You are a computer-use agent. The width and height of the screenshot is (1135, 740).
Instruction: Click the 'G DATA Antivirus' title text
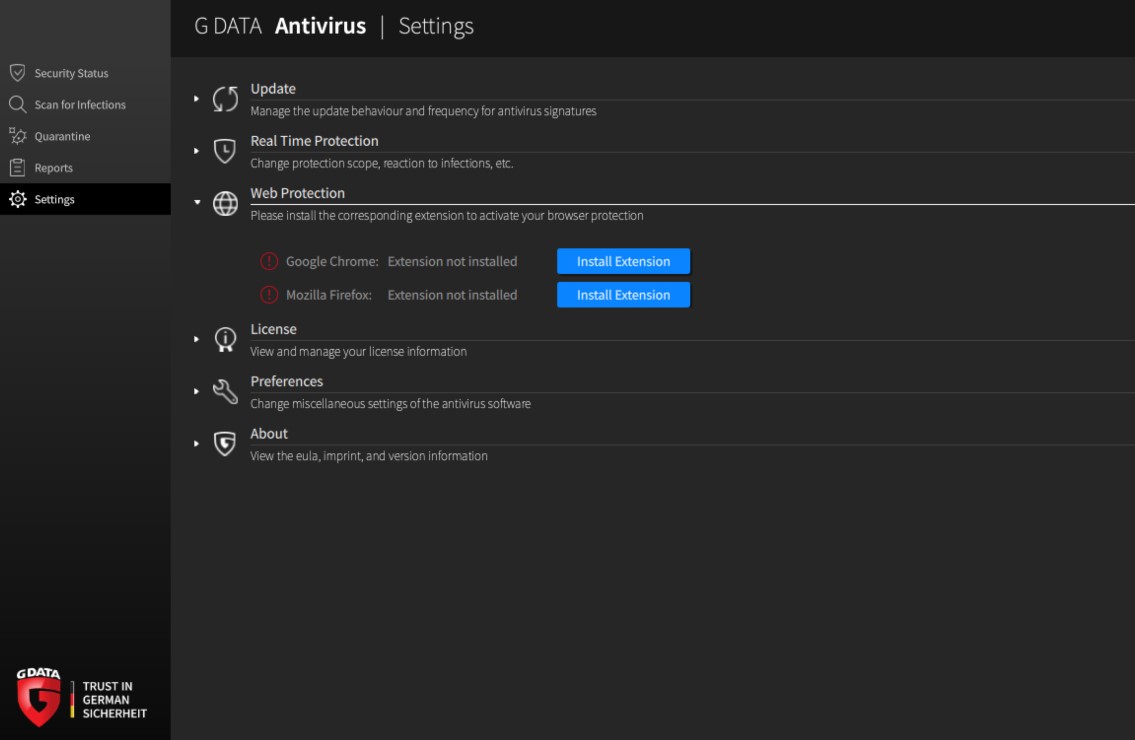pyautogui.click(x=280, y=26)
